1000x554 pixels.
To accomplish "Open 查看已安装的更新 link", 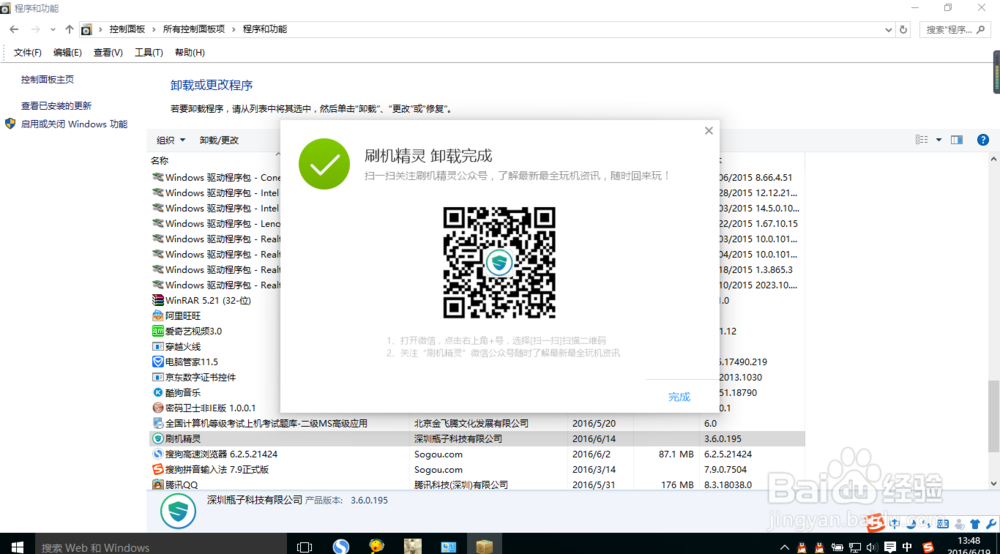I will tap(56, 106).
